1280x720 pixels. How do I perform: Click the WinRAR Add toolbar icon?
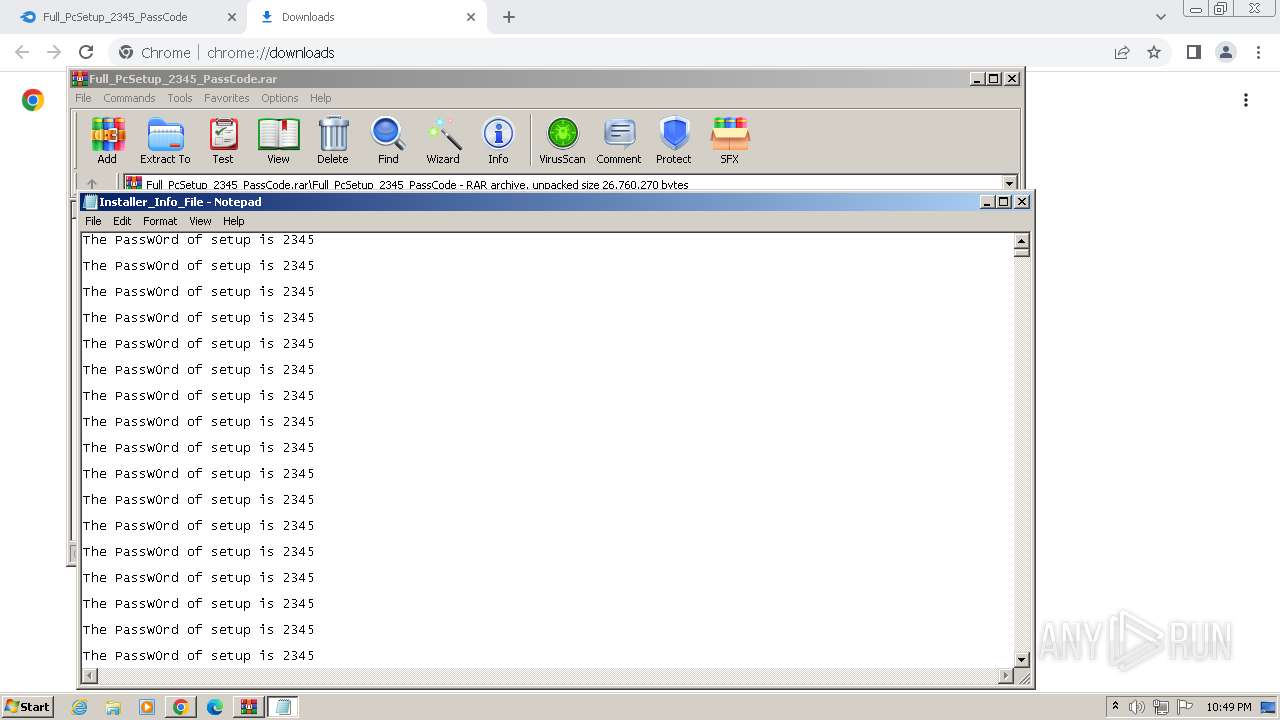click(107, 141)
